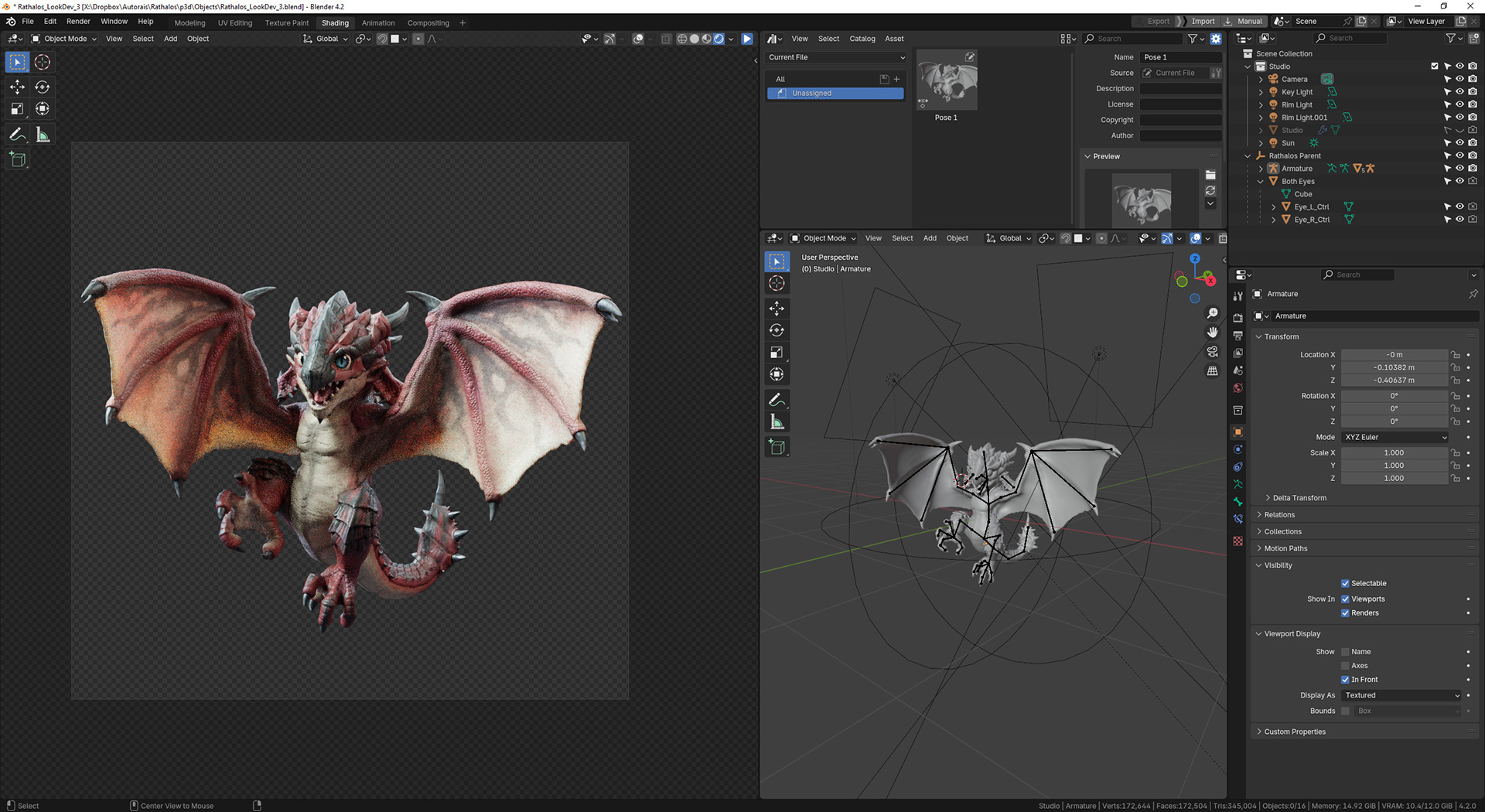Hide Key Light in viewport via eye icon
This screenshot has width=1485, height=812.
[1459, 92]
